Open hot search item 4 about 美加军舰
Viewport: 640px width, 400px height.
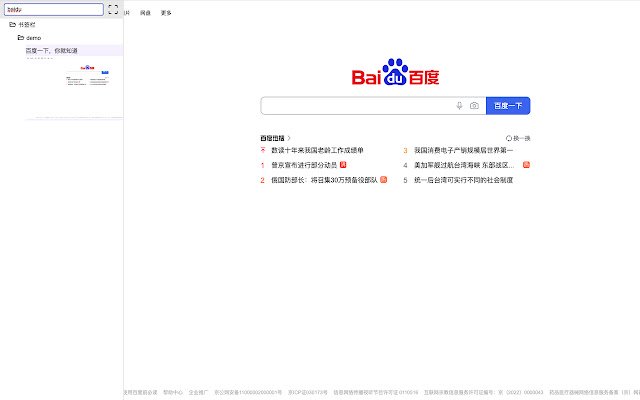click(464, 165)
